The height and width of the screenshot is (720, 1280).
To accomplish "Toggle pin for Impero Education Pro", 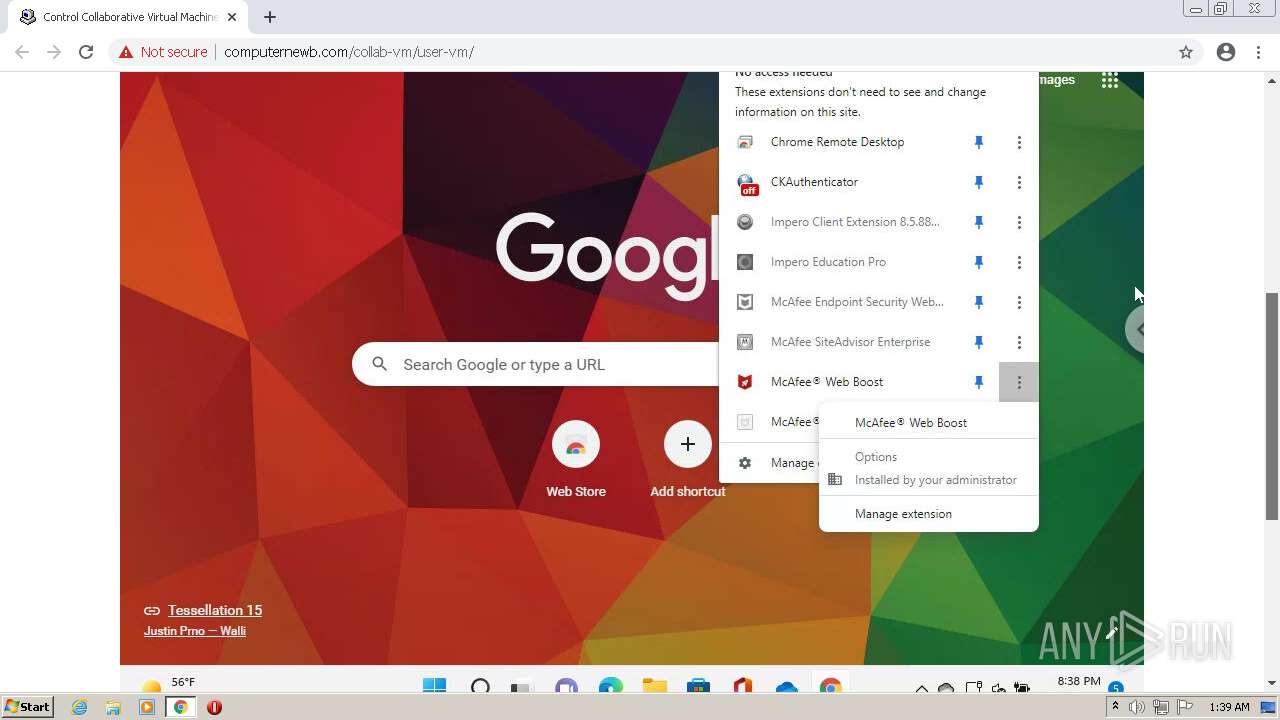I will (979, 262).
